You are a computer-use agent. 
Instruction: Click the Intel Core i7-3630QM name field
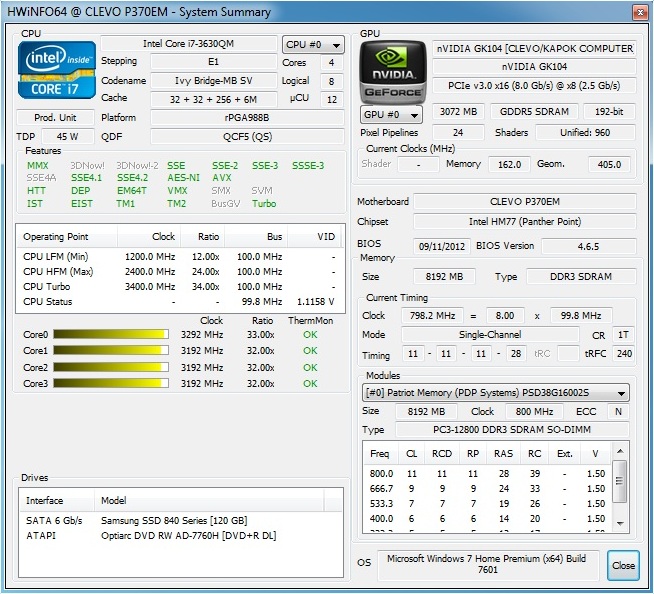[189, 43]
